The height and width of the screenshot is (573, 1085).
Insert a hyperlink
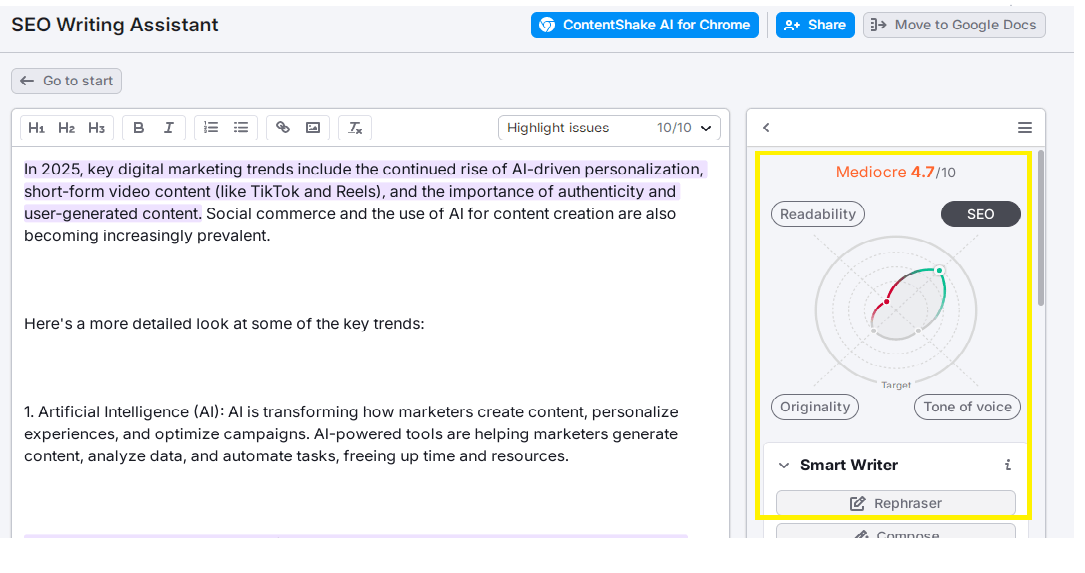point(283,128)
